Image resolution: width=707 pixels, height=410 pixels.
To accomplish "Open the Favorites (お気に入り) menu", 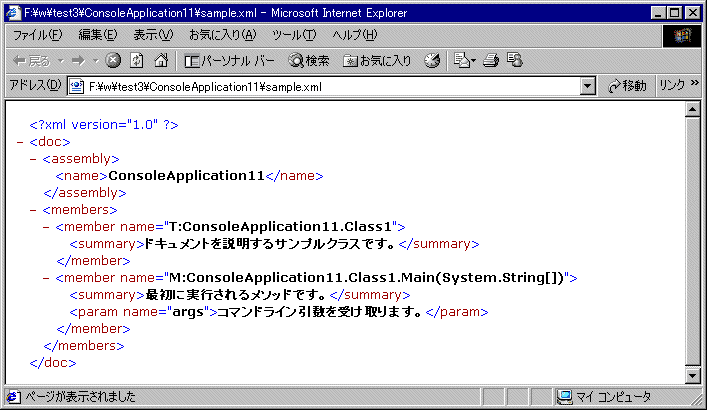I will click(223, 35).
